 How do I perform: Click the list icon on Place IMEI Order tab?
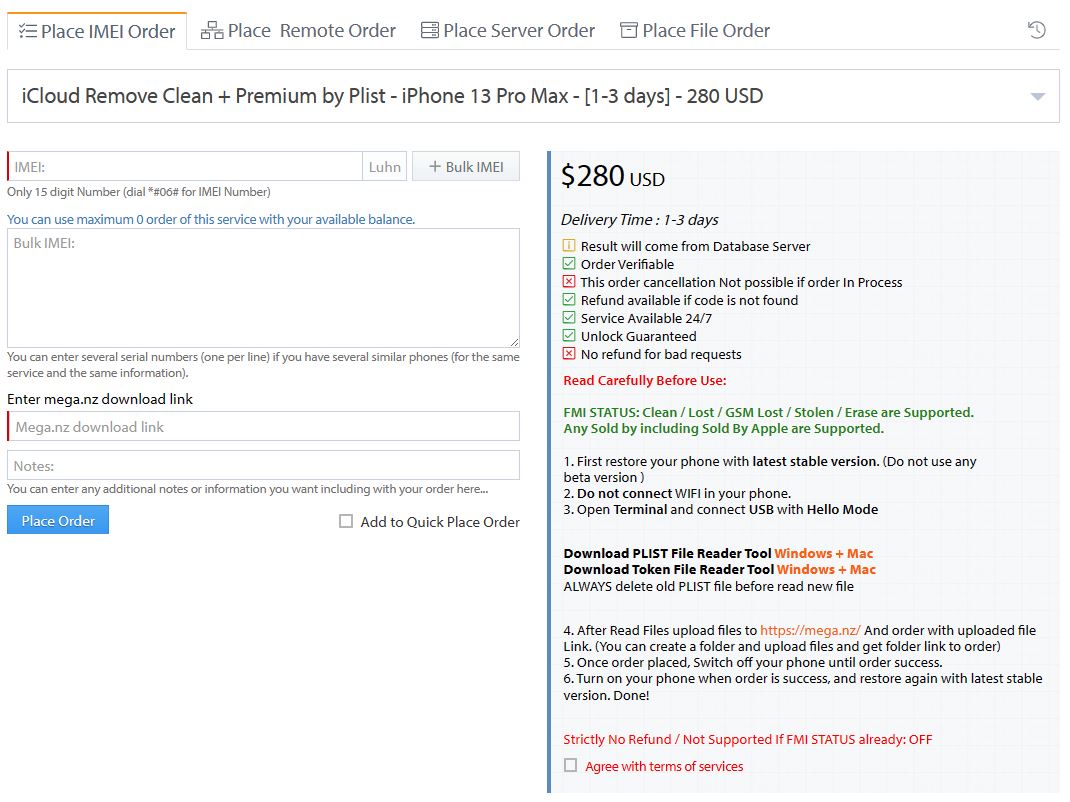(x=27, y=31)
